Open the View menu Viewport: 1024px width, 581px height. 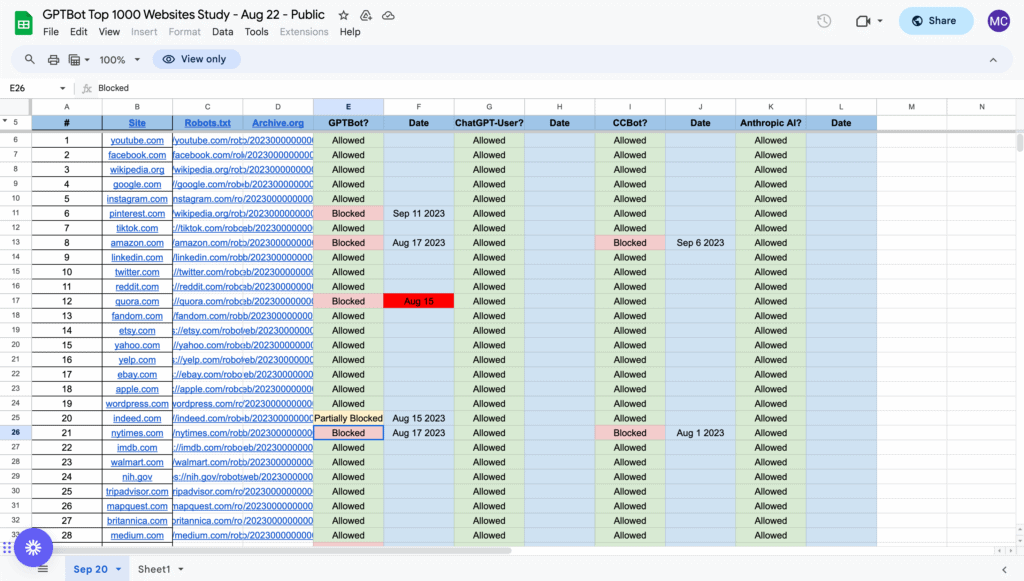coord(109,31)
